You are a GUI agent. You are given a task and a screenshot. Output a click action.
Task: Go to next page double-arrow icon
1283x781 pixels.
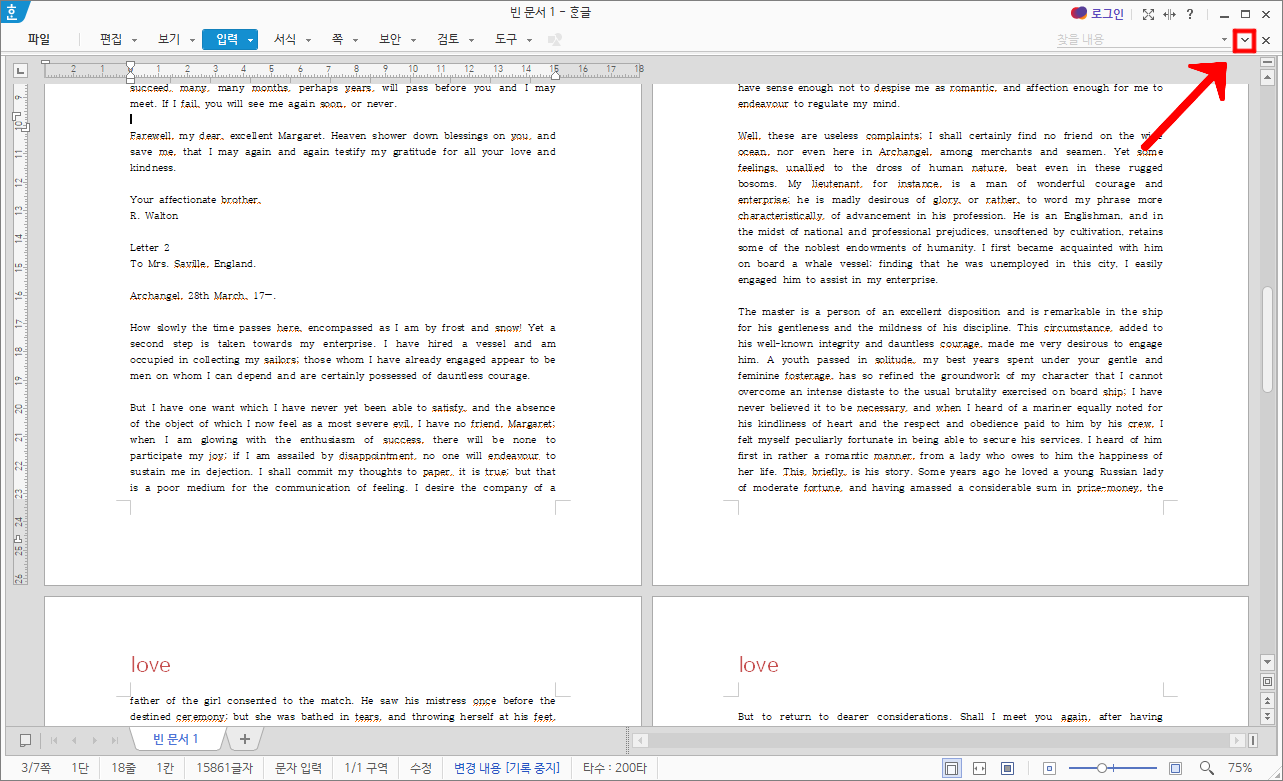point(1267,716)
